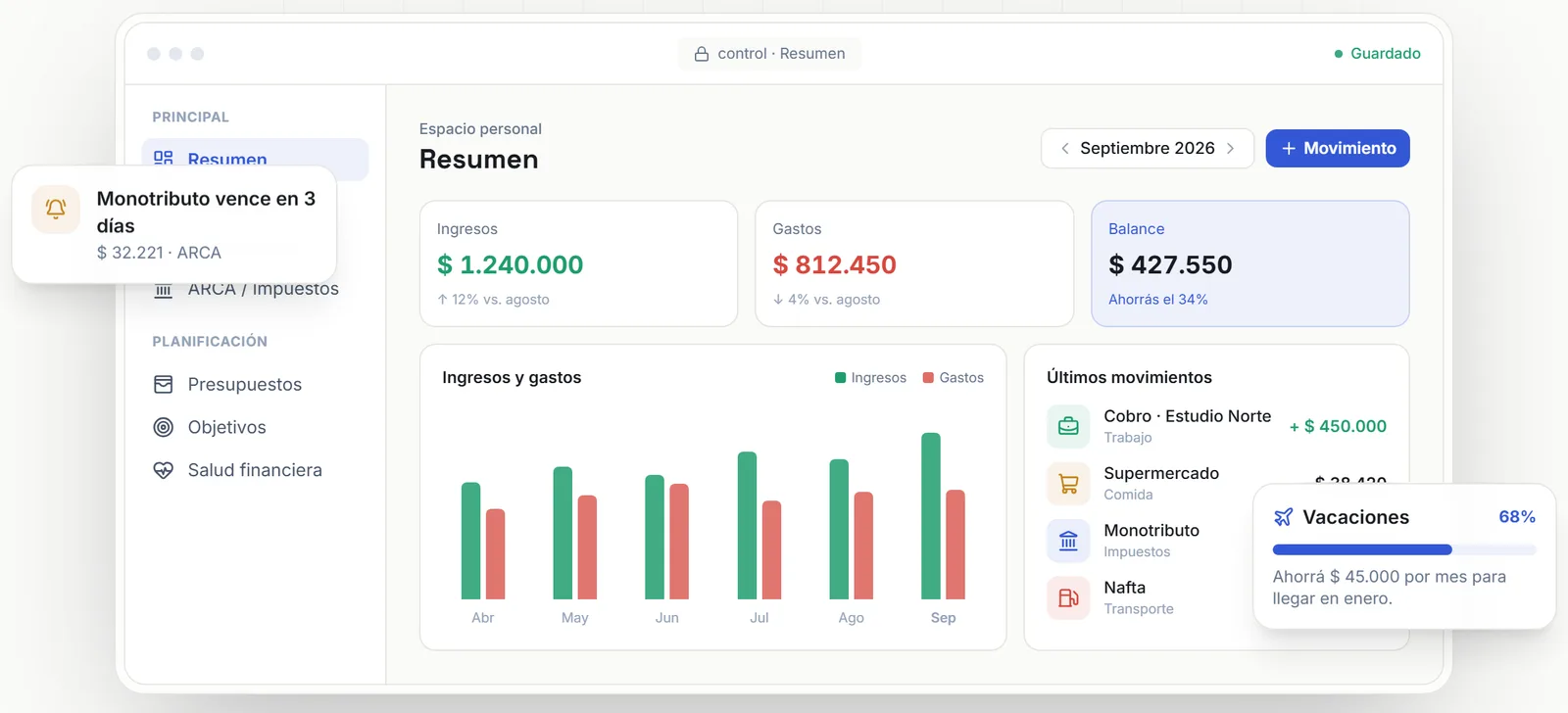Open the Monotributo vence en 3 días notification
The image size is (1568, 713).
pos(174,224)
